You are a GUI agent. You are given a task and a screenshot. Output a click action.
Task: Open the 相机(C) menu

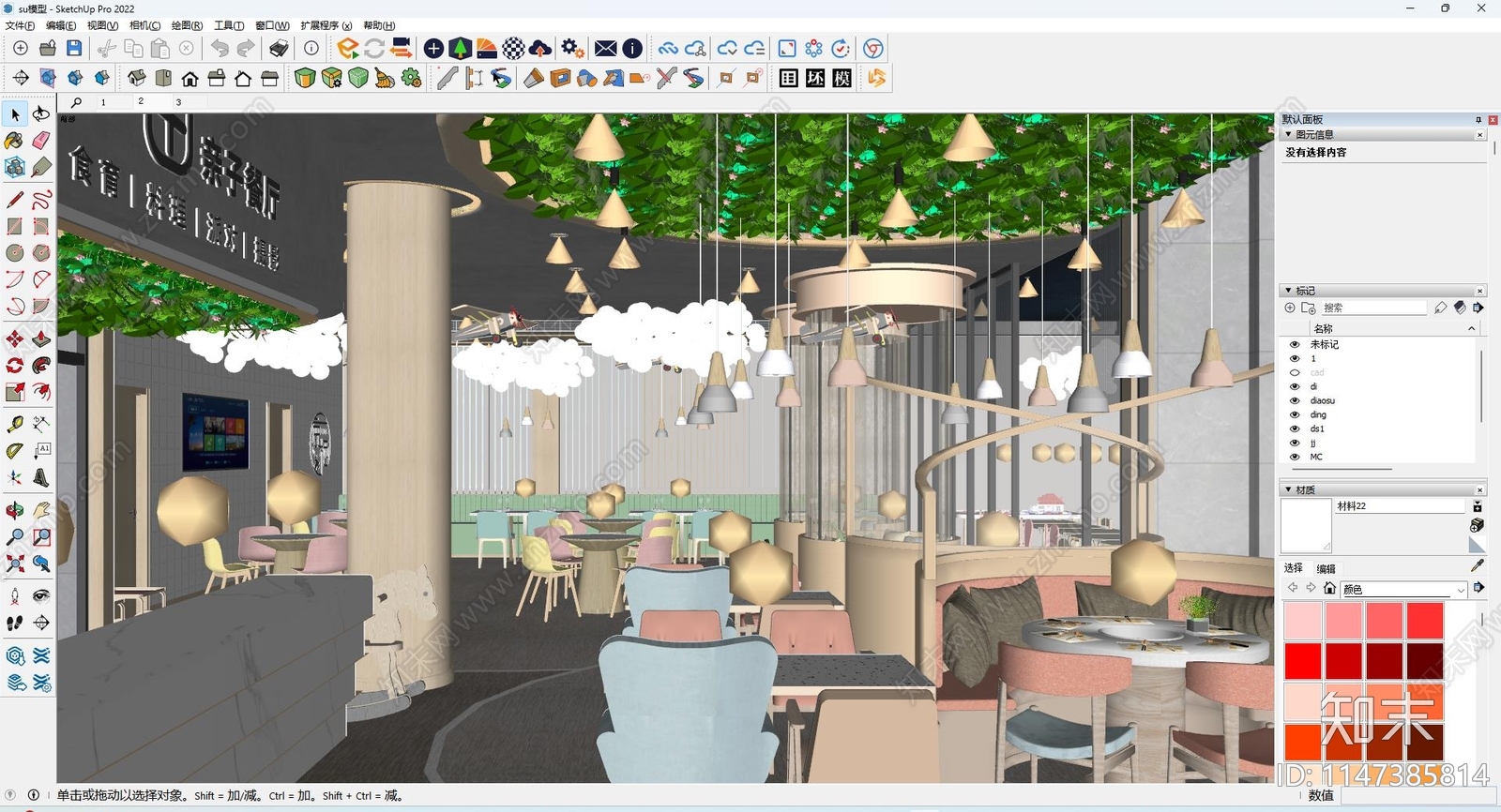click(144, 25)
